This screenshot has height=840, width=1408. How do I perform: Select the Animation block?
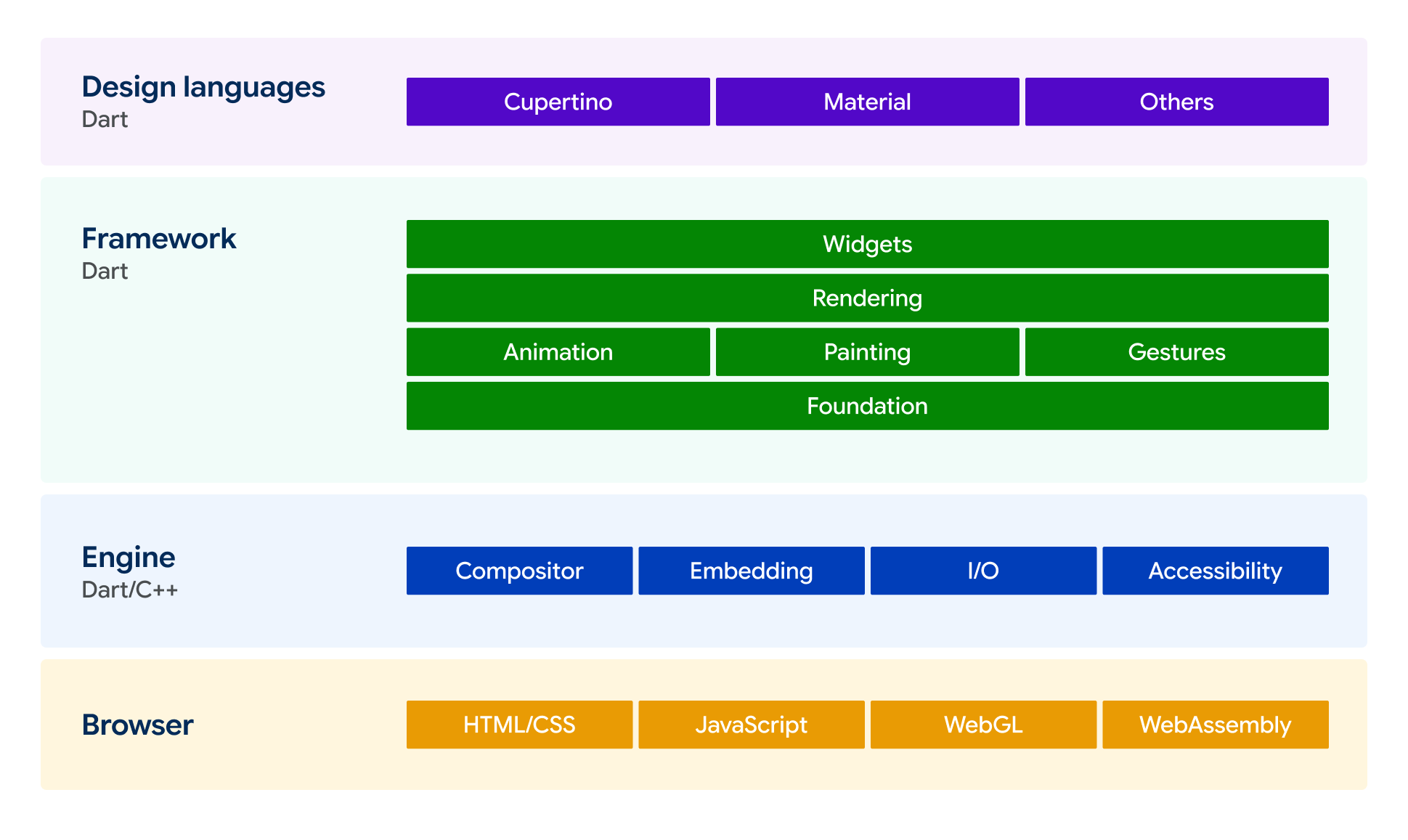558,351
